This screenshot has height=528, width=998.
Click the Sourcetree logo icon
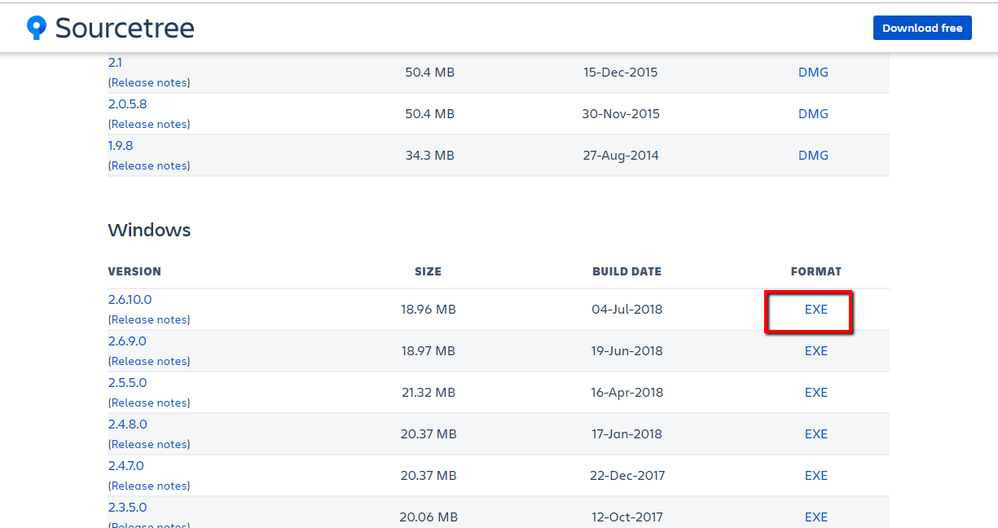pos(36,27)
